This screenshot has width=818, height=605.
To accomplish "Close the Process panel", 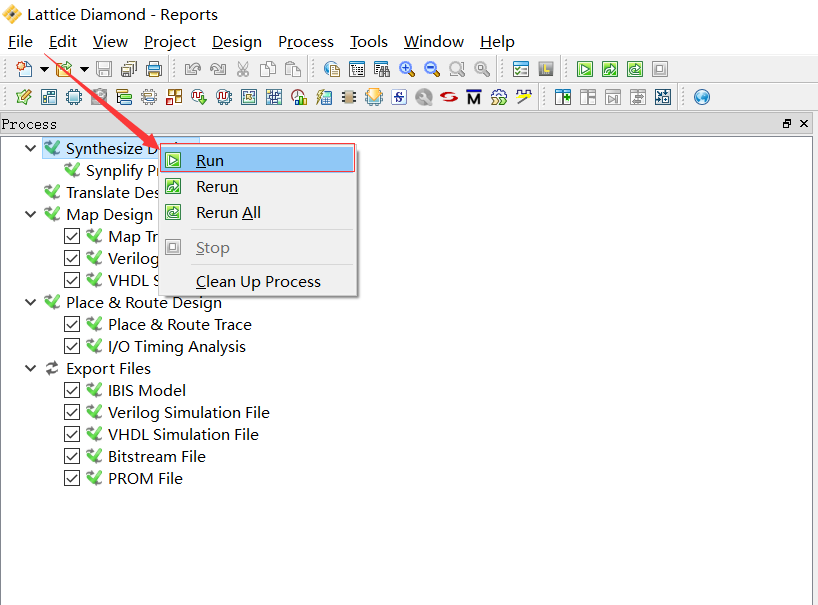I will [x=804, y=124].
